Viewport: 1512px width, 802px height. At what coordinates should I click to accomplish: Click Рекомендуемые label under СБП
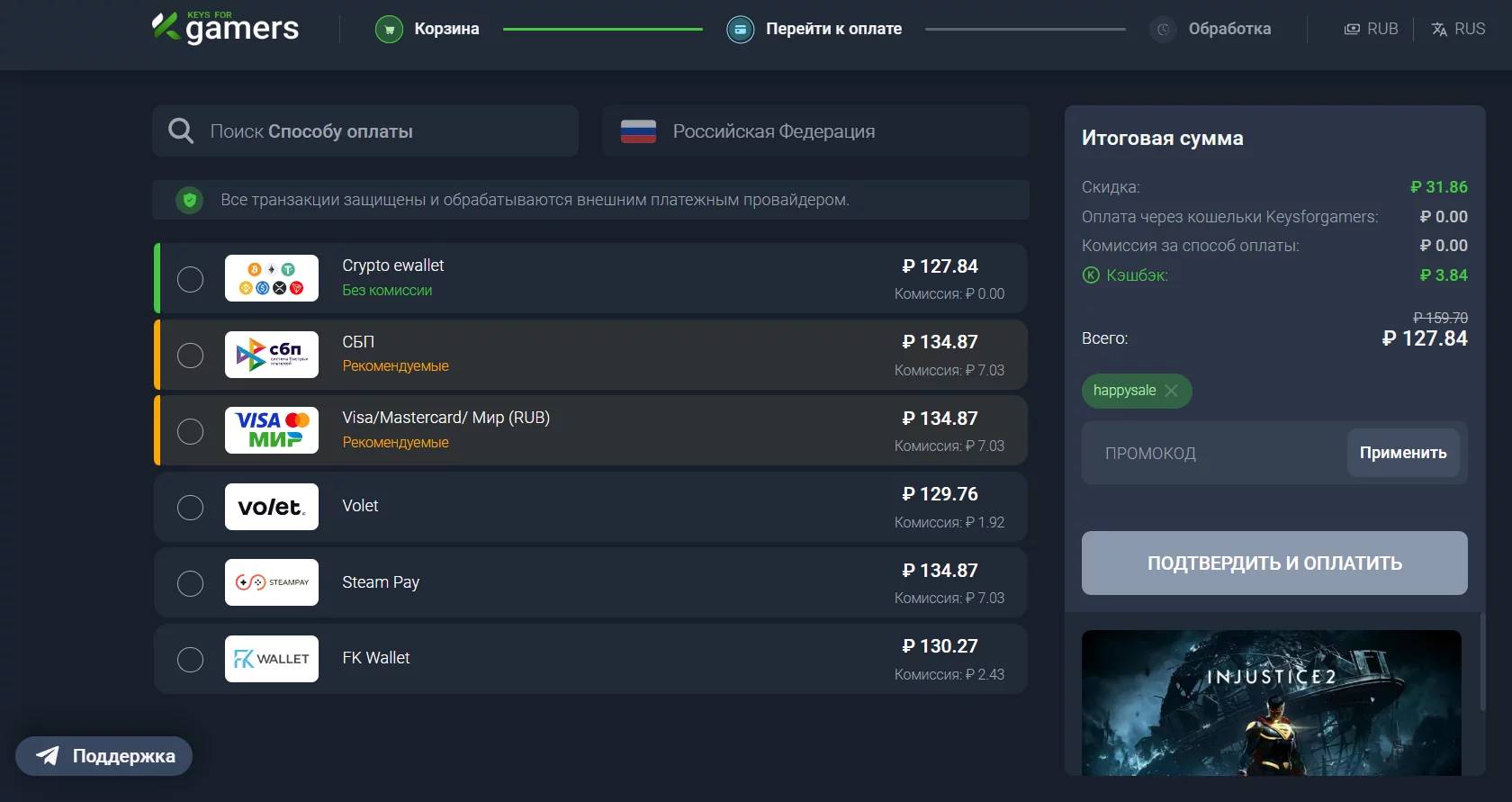click(395, 366)
